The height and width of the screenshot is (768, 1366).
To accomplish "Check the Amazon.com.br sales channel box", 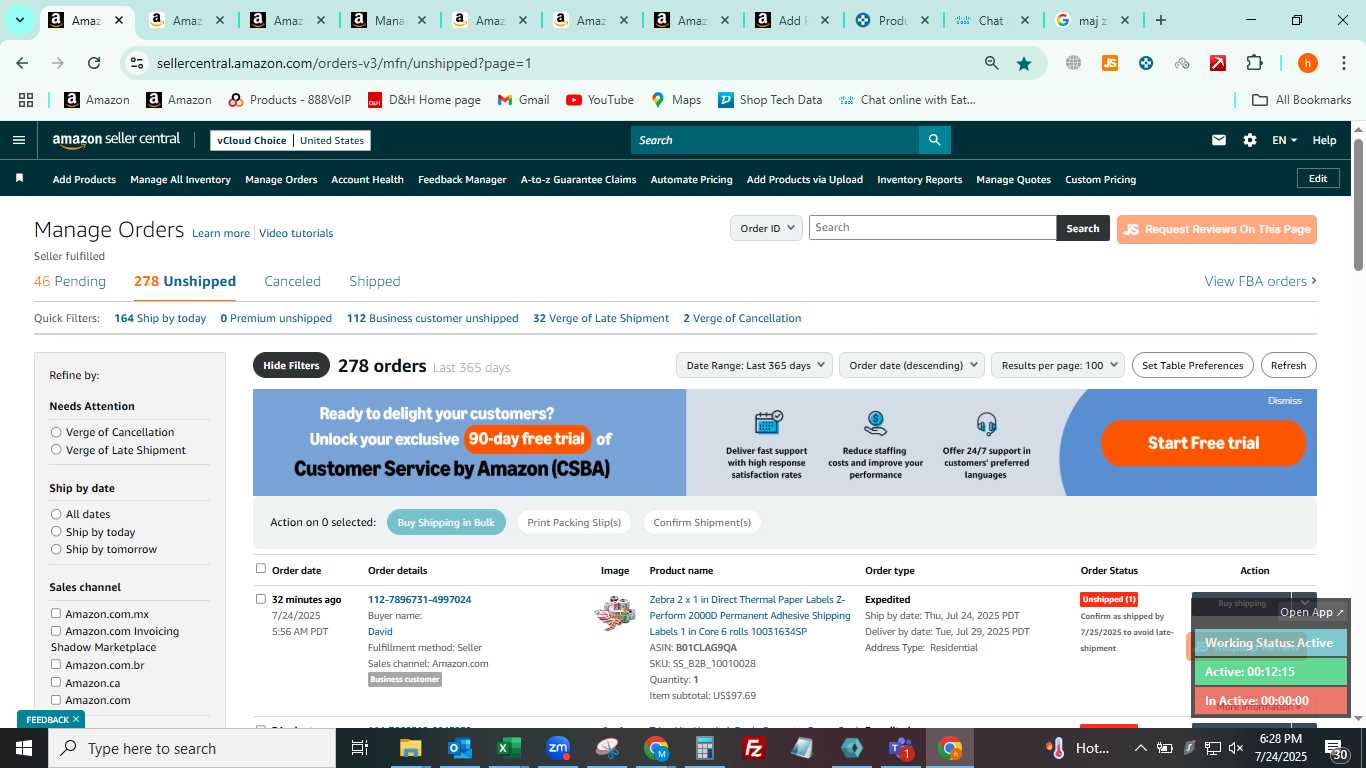I will point(56,664).
